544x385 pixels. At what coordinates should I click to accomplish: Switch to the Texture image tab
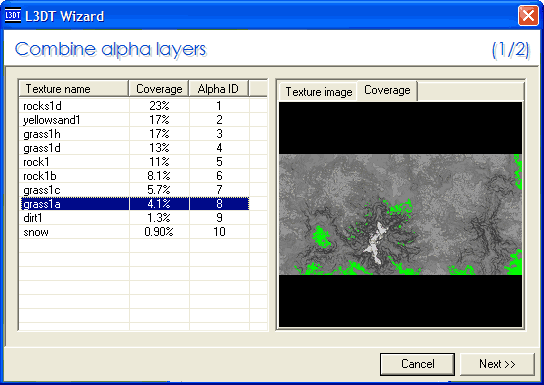[318, 92]
